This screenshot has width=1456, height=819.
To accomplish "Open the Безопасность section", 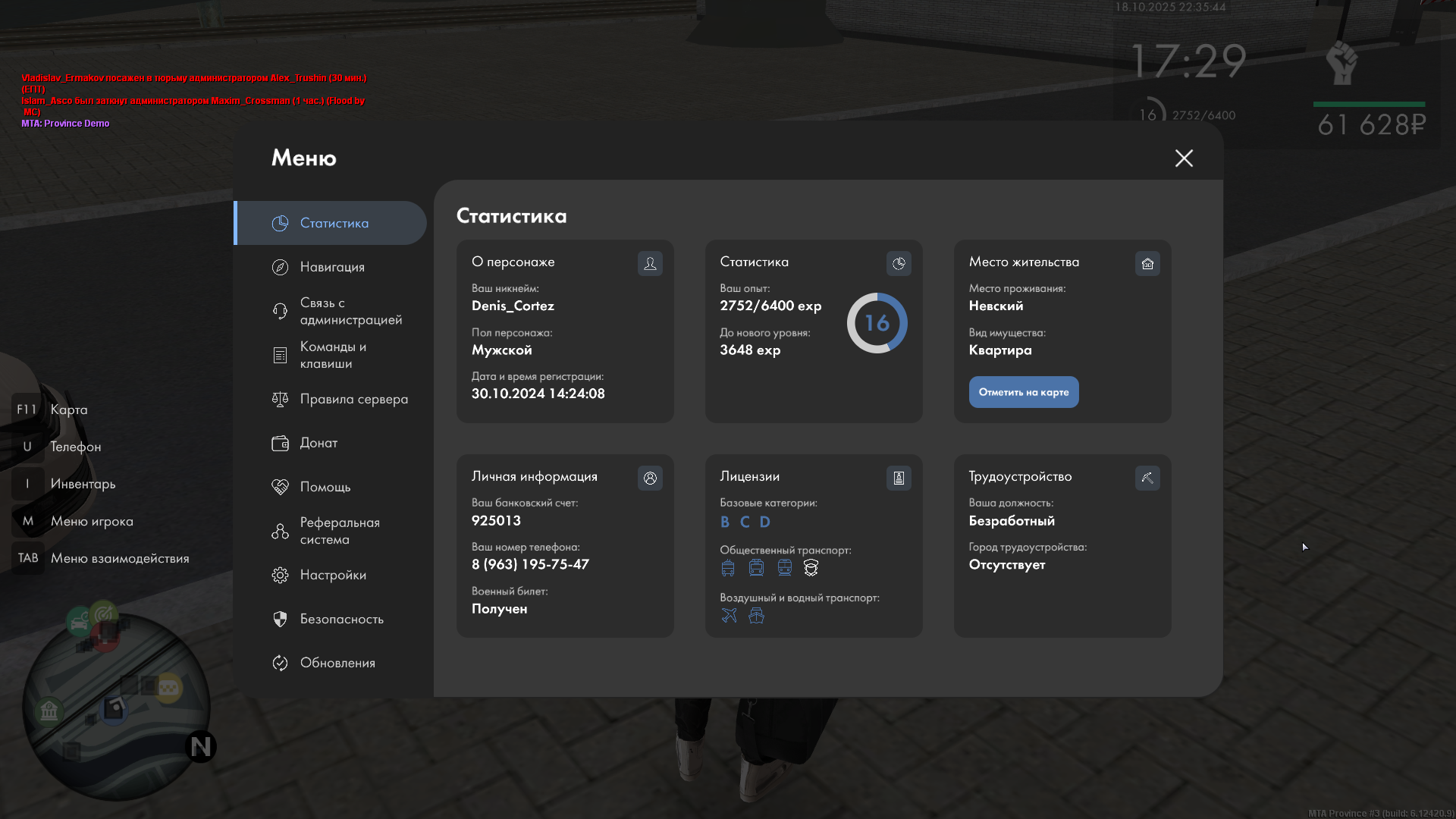I will [x=341, y=619].
